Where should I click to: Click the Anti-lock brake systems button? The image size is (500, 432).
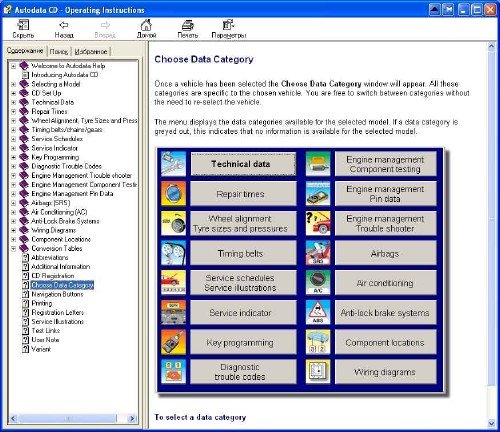point(385,313)
